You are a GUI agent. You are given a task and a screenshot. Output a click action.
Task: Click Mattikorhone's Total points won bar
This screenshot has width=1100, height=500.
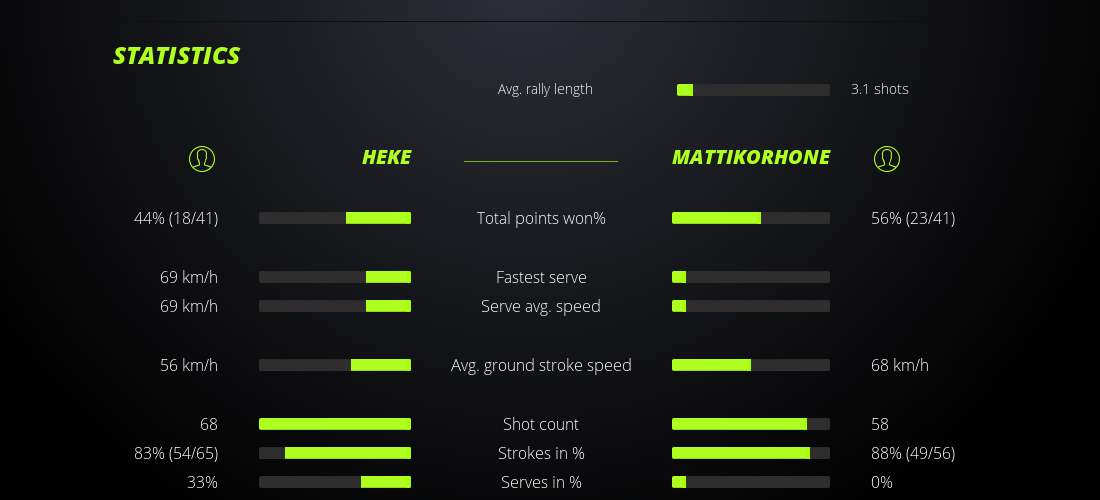751,218
